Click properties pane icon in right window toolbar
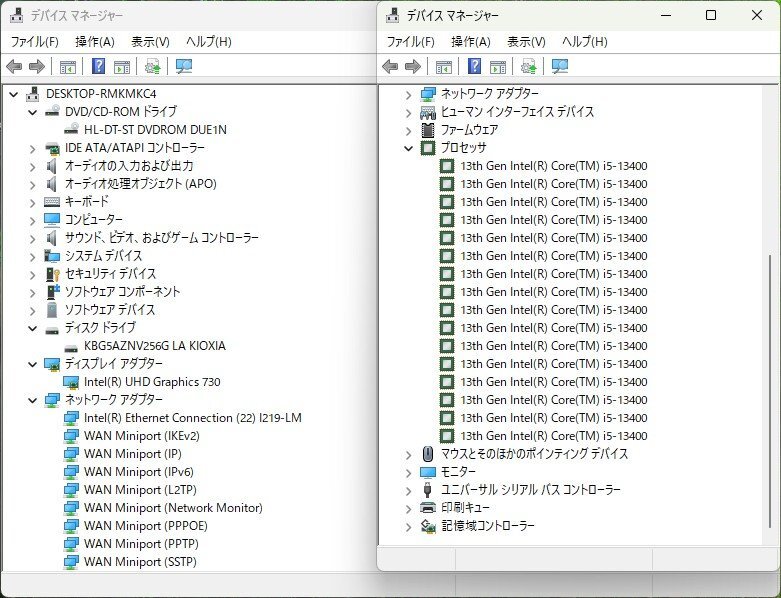The height and width of the screenshot is (598, 781). pos(498,66)
